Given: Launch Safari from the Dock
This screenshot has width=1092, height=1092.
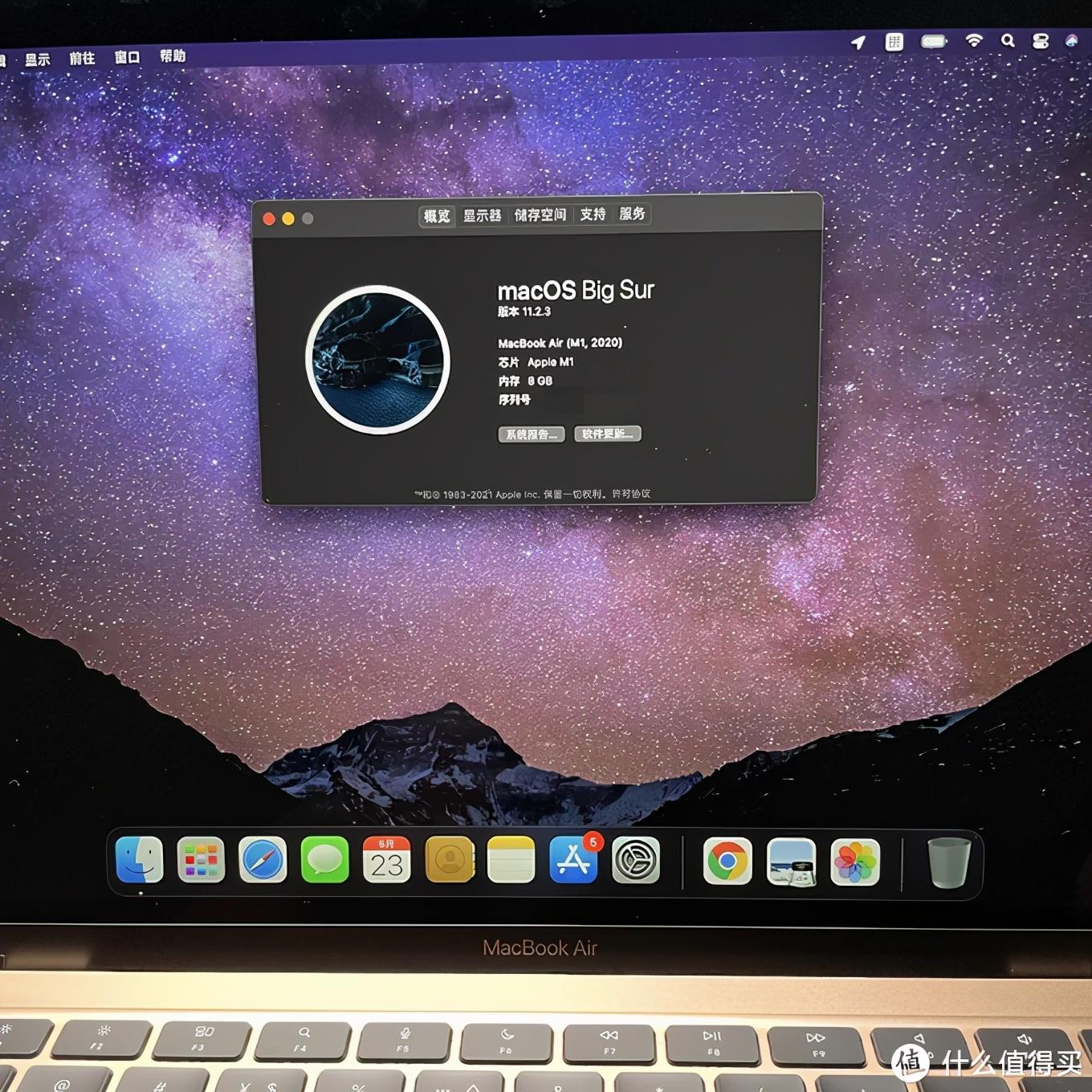Looking at the screenshot, I should tap(263, 860).
